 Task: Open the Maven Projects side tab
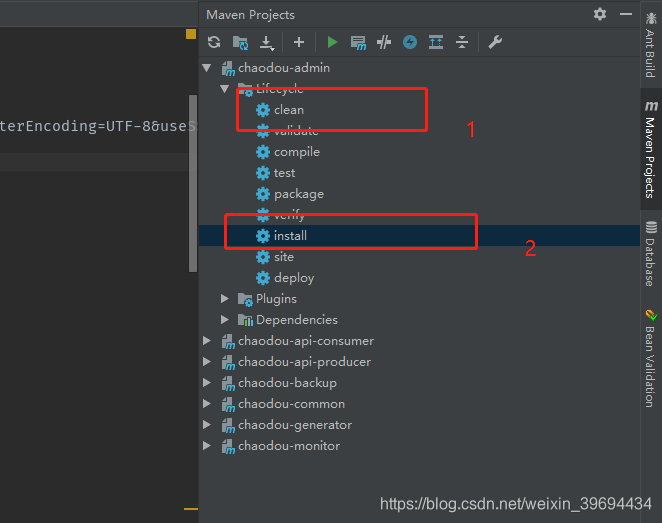(x=651, y=149)
